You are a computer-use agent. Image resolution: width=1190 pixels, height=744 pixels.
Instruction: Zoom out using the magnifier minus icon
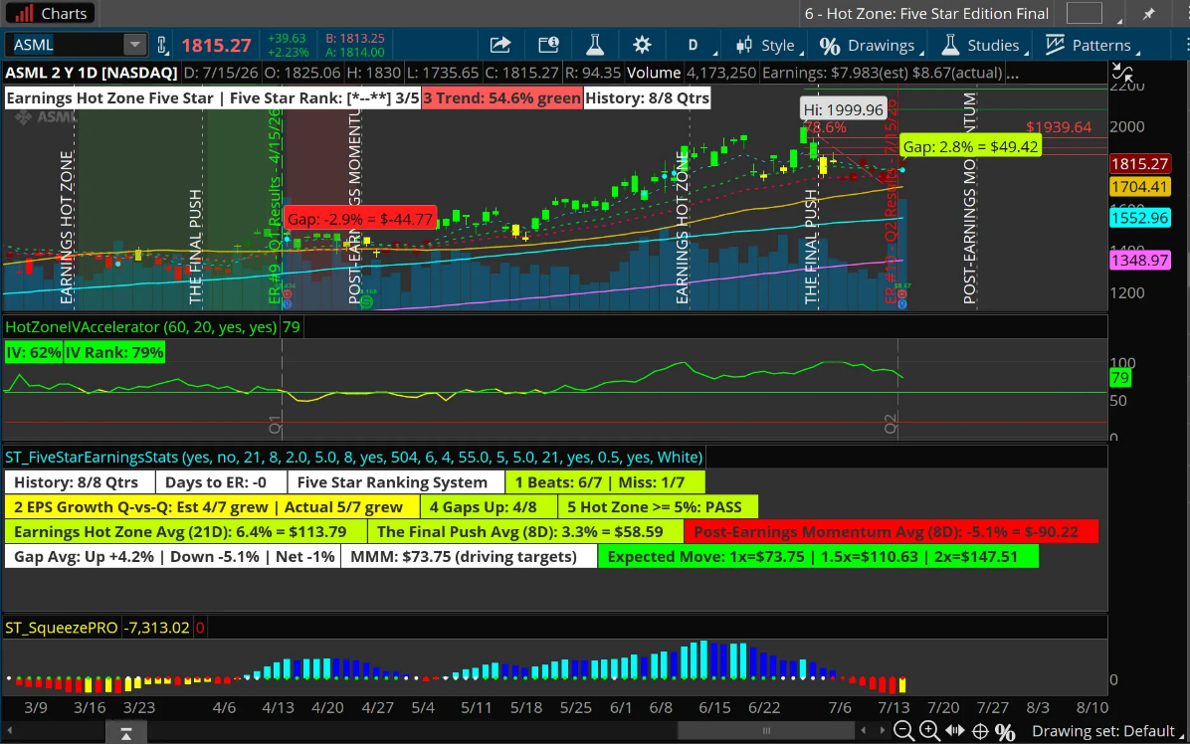(x=903, y=731)
